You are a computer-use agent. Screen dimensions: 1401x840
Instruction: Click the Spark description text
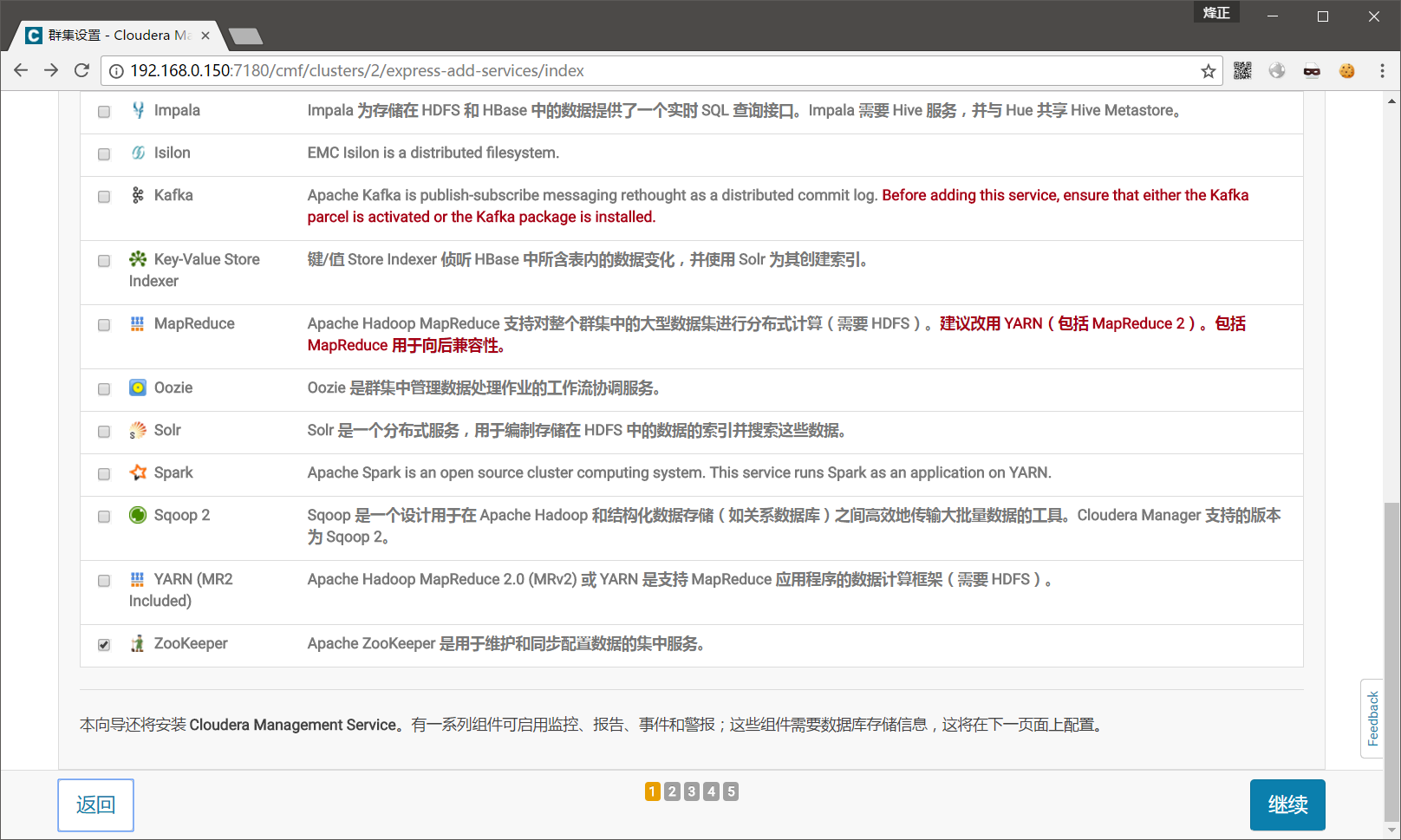(679, 472)
